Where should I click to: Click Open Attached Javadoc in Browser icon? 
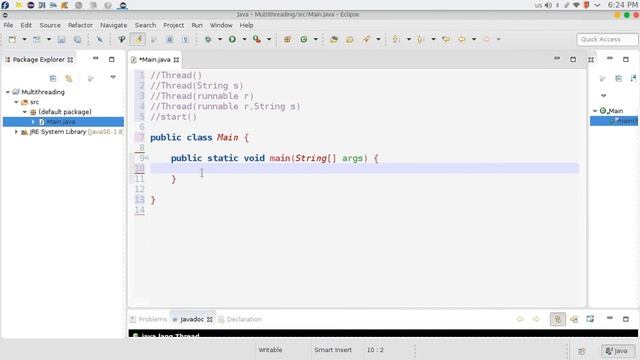click(590, 319)
